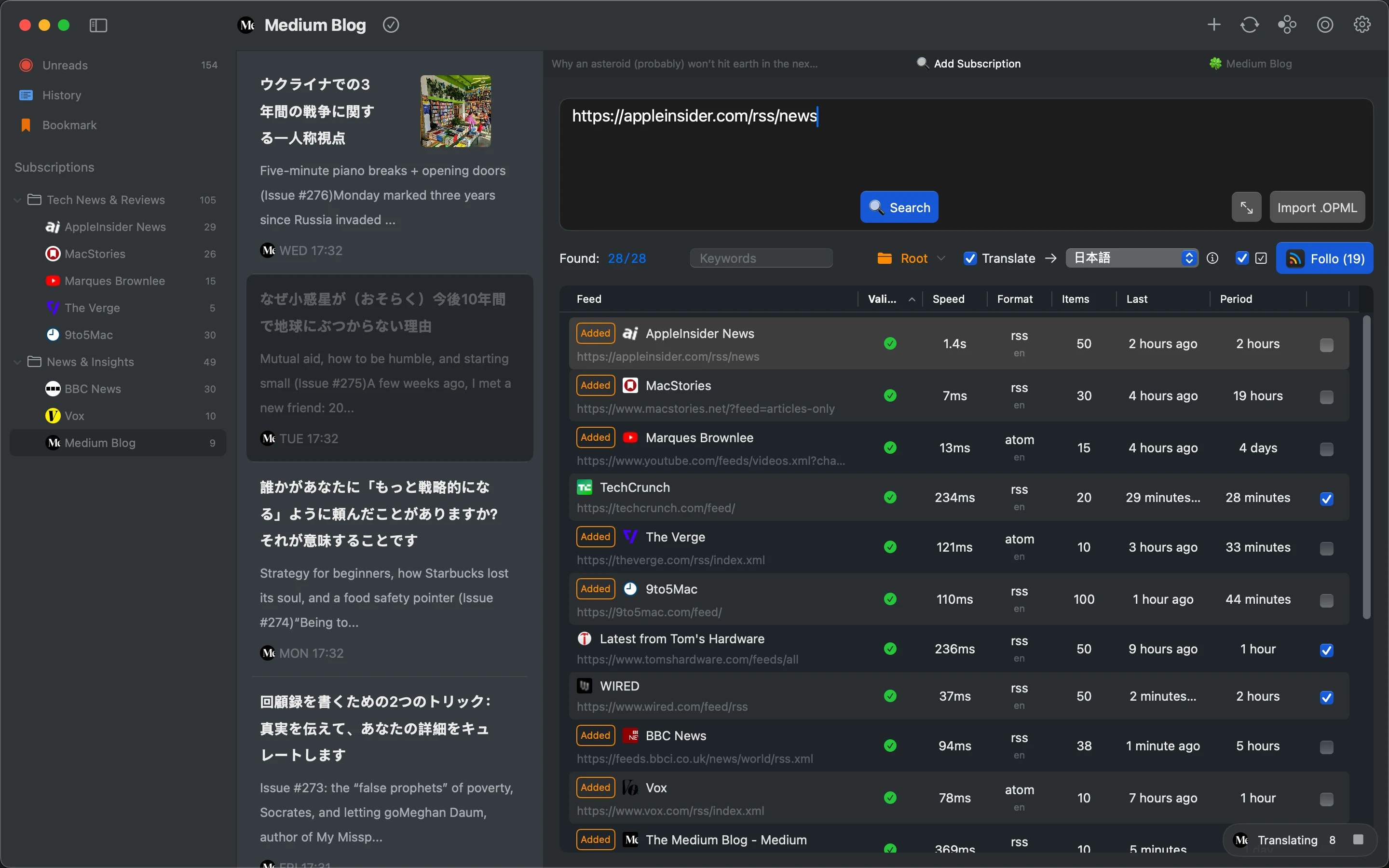Click the Search button
This screenshot has width=1389, height=868.
(899, 207)
